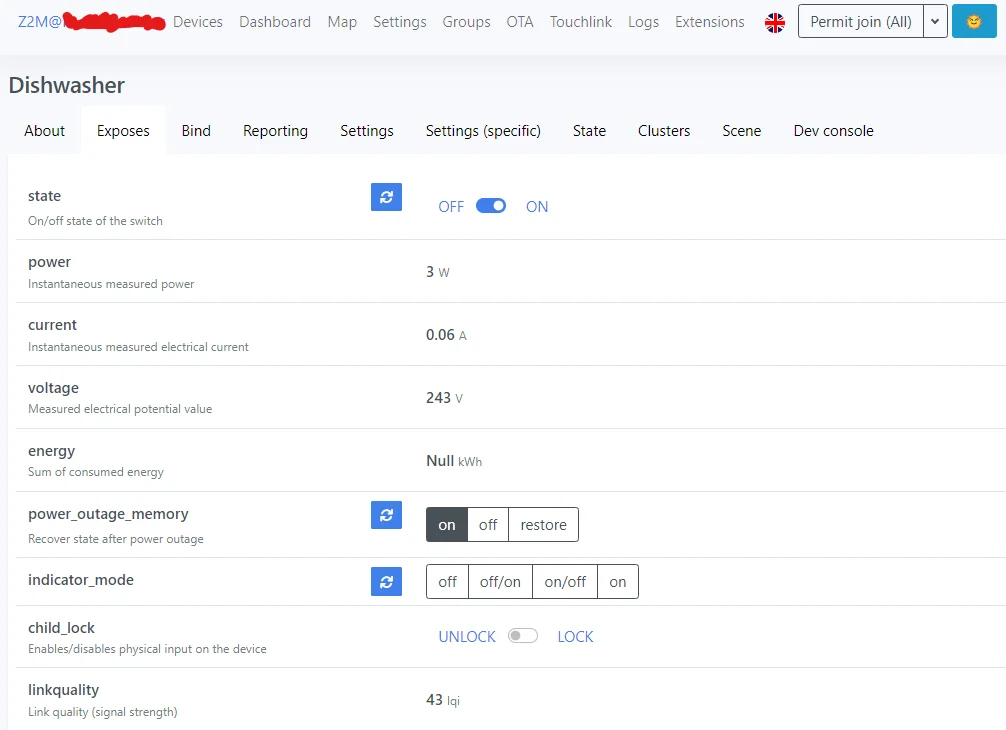Switch to the State tab

(590, 131)
